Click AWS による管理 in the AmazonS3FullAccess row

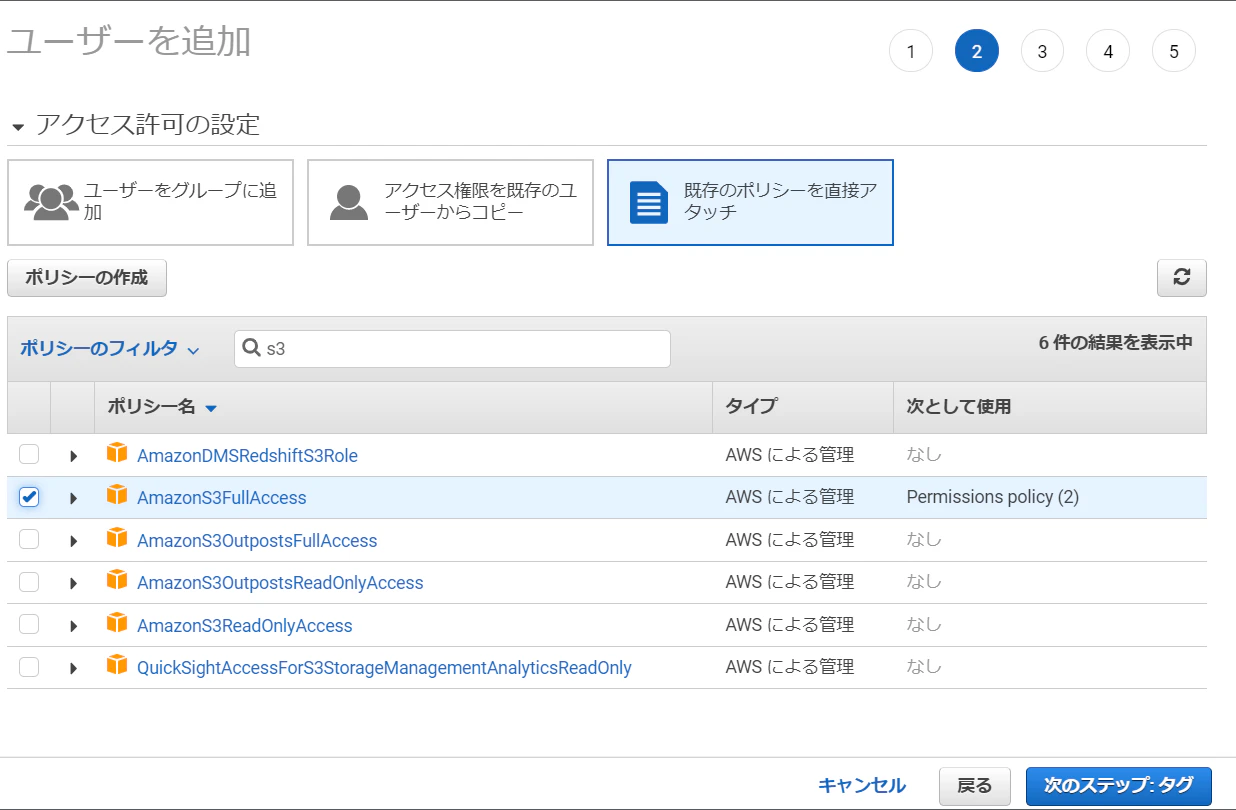point(790,497)
